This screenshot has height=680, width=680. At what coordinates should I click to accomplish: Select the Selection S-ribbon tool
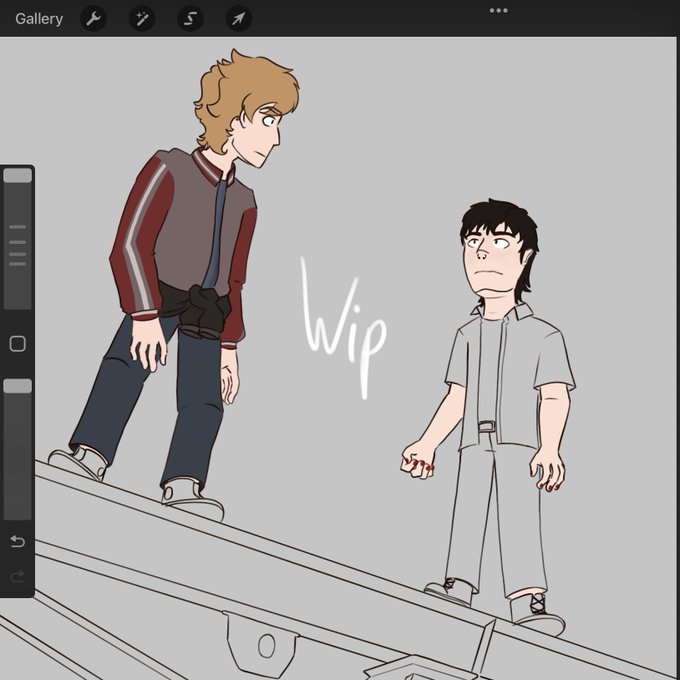click(x=190, y=19)
